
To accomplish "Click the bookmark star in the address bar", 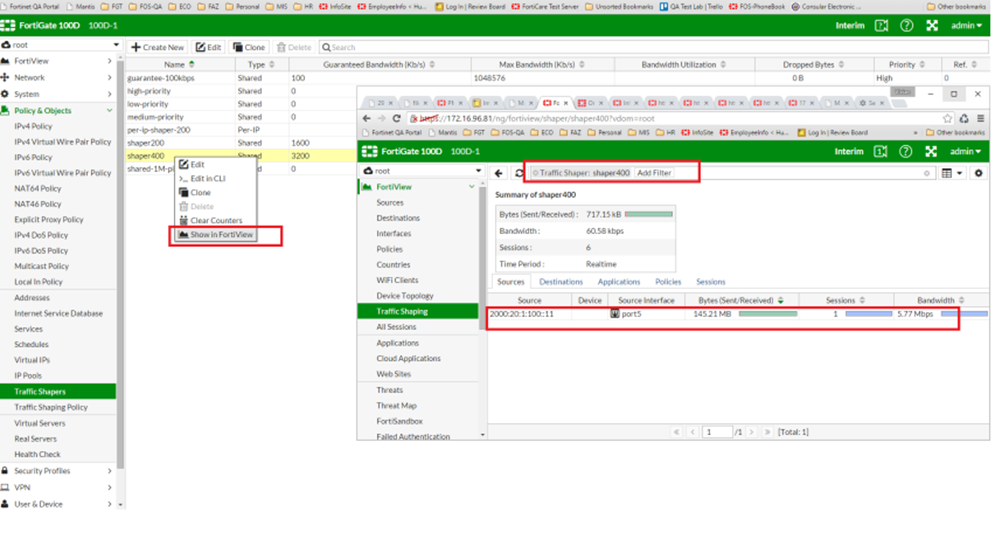I will pos(947,118).
